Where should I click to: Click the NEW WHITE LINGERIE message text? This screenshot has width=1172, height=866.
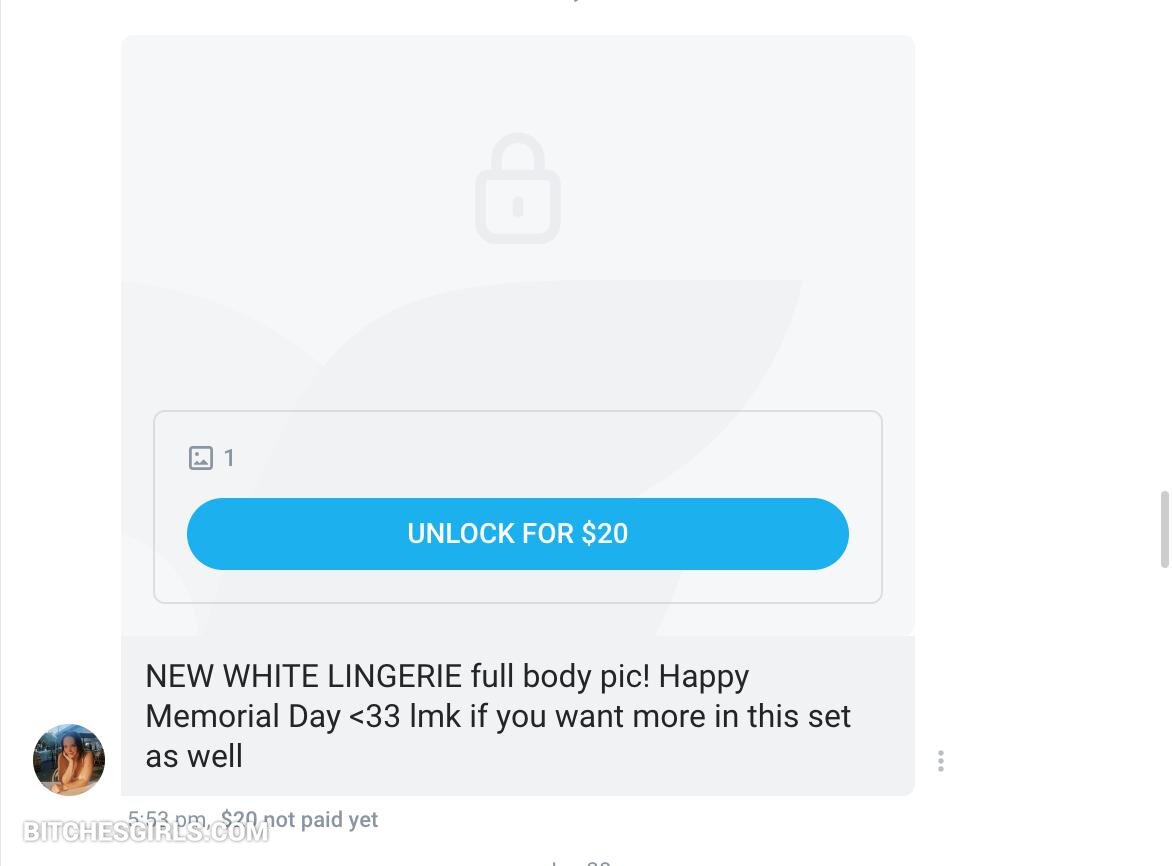pos(498,716)
